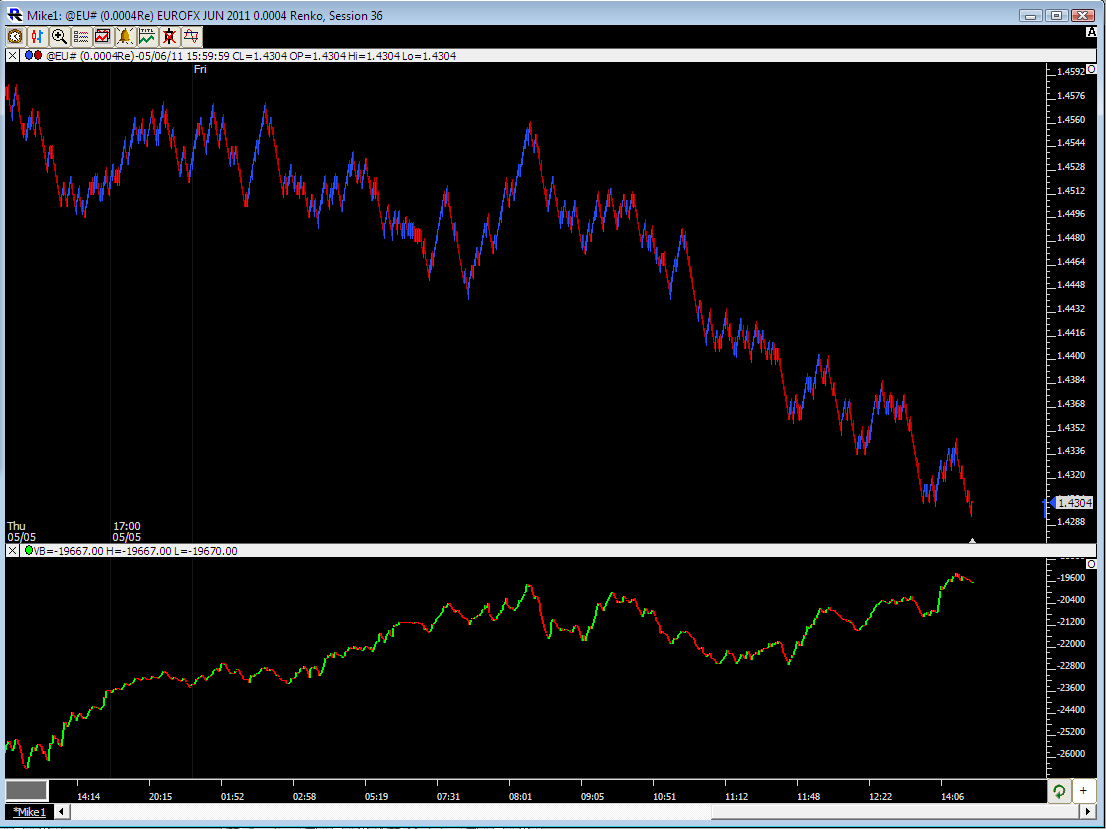Click the @EU# price pane header text
The image size is (1106, 829).
tap(251, 56)
